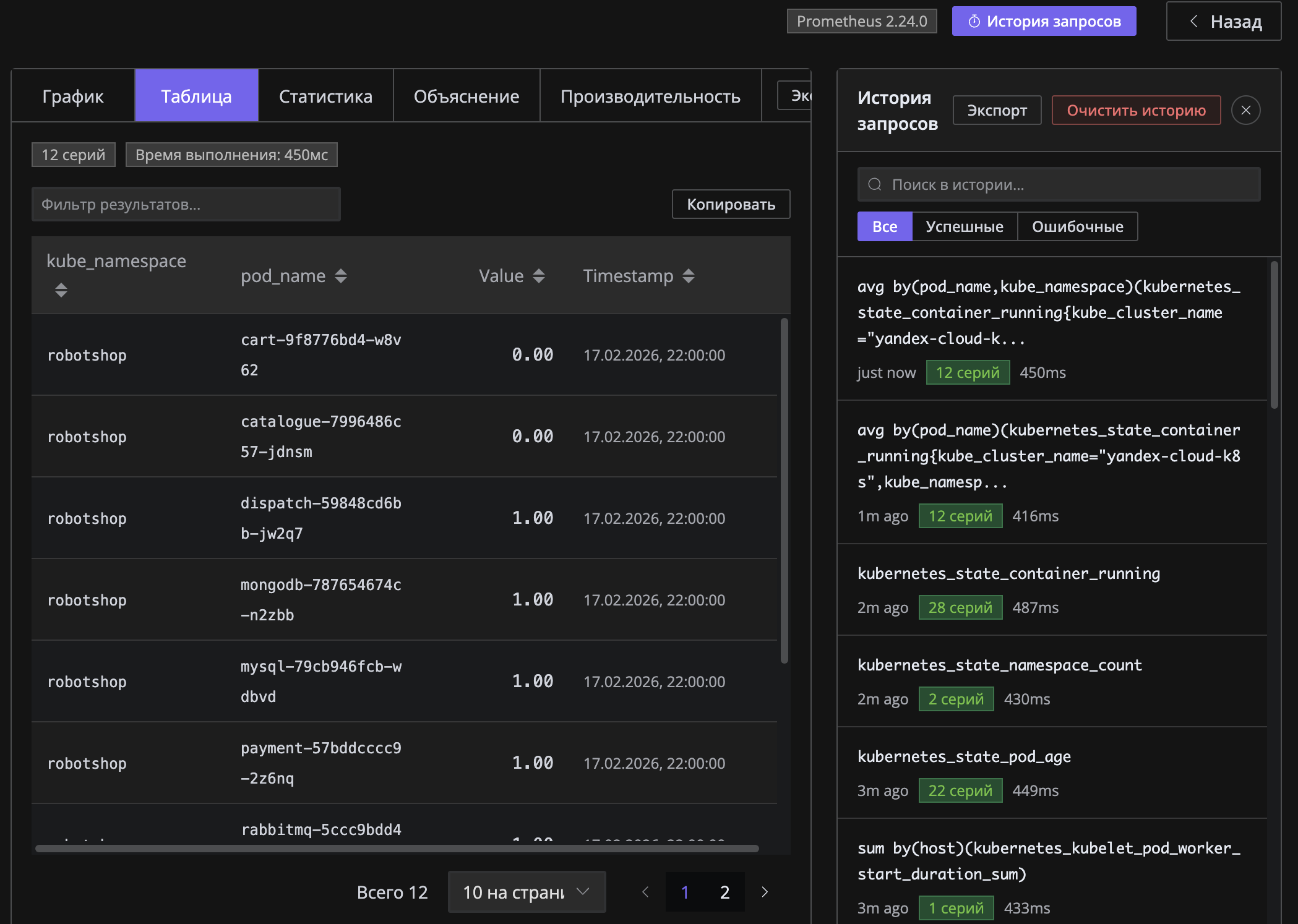Switch to the График tab
The height and width of the screenshot is (924, 1298).
pyautogui.click(x=73, y=96)
